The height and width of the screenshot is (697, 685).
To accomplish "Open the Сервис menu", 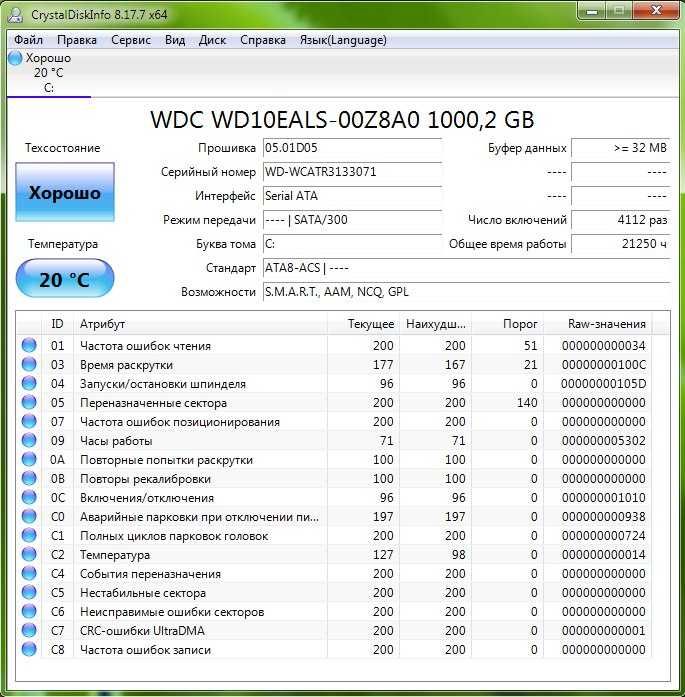I will pyautogui.click(x=131, y=40).
